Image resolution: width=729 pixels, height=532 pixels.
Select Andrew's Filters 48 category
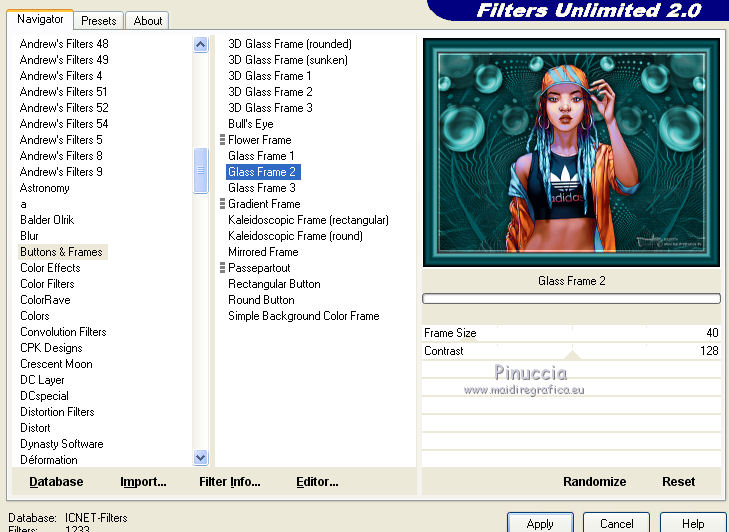[64, 44]
